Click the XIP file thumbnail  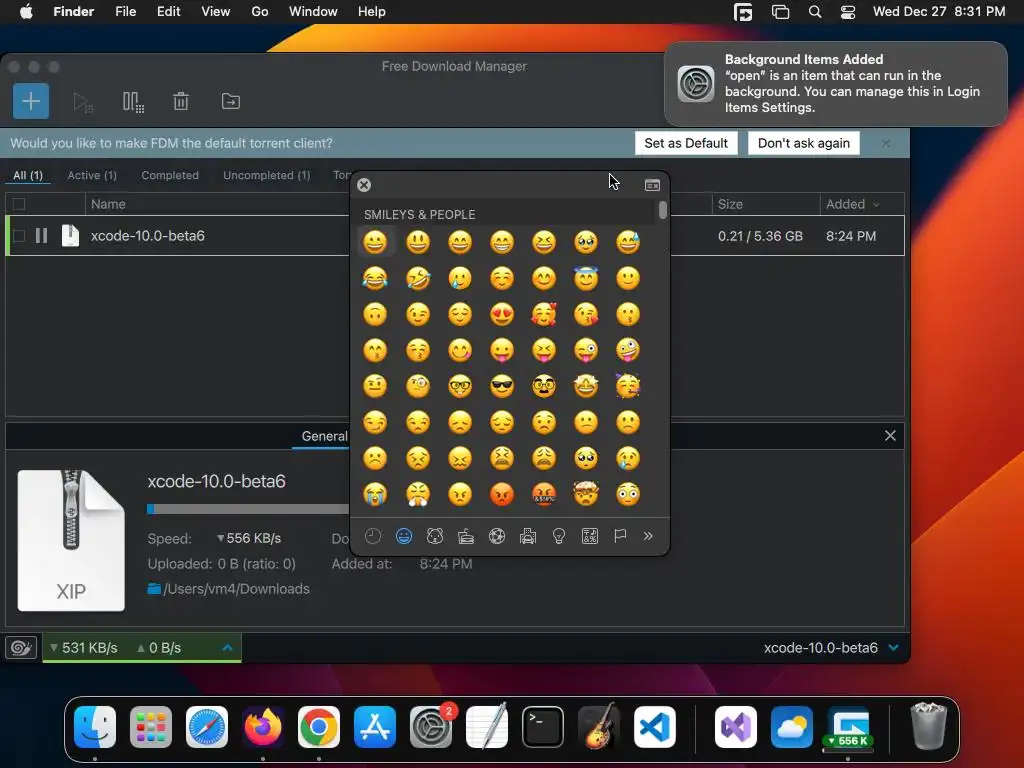tap(71, 540)
